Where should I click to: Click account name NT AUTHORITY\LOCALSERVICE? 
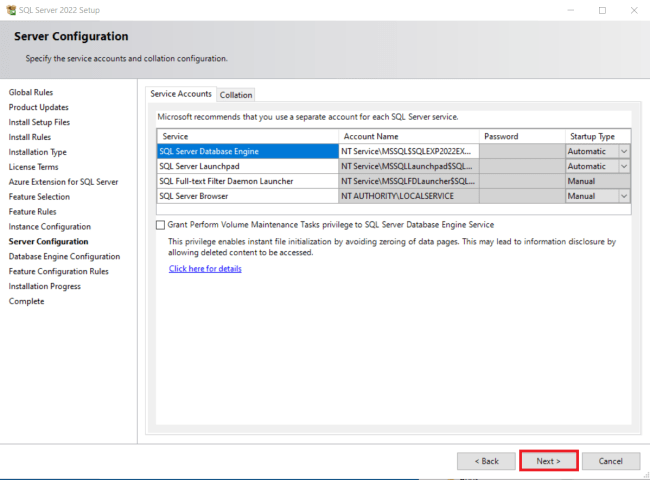coord(409,196)
